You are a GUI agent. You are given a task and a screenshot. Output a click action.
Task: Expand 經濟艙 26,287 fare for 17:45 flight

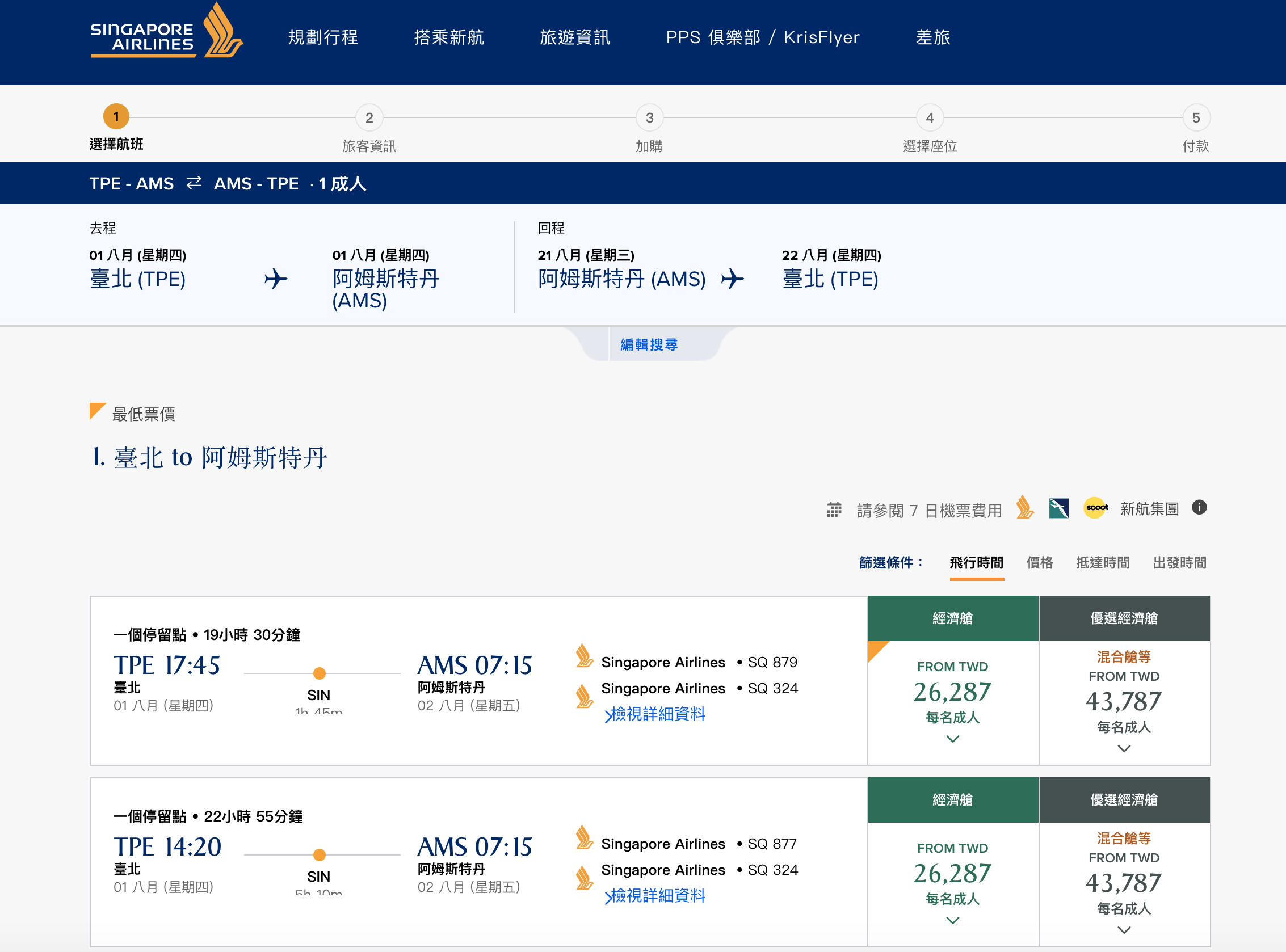[953, 739]
